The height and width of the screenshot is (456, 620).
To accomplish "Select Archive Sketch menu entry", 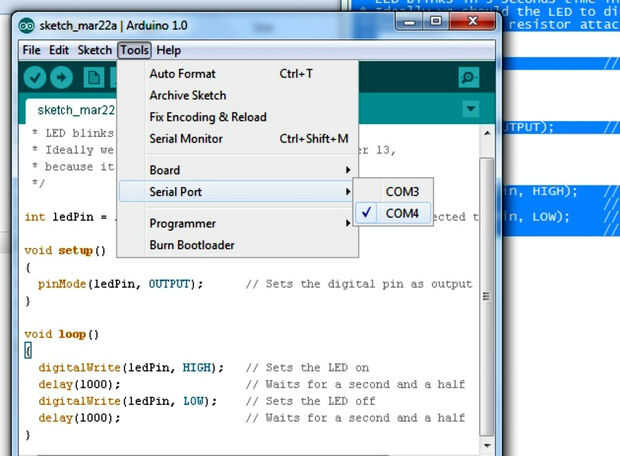I will coord(238,95).
